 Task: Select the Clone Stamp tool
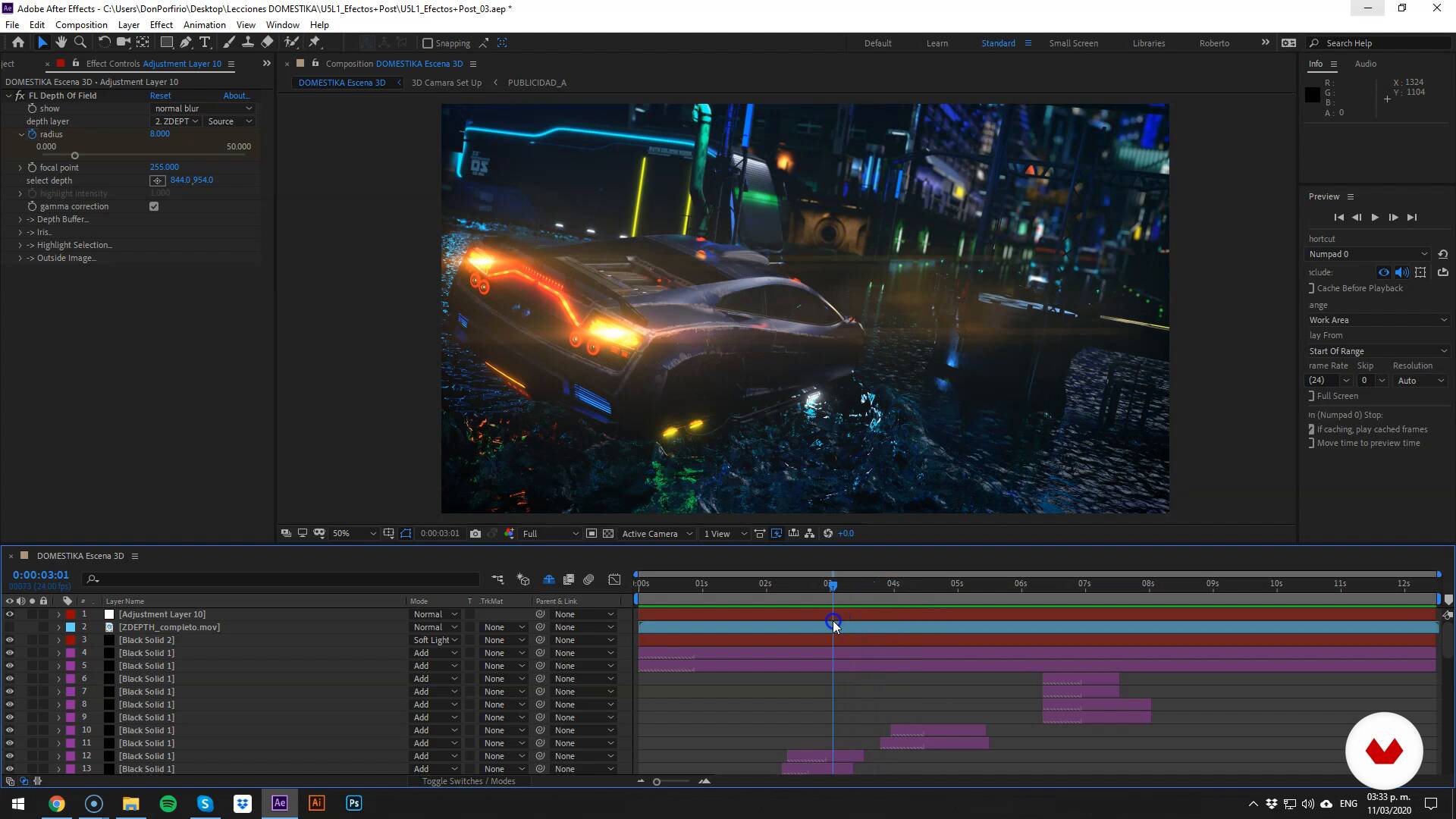247,42
